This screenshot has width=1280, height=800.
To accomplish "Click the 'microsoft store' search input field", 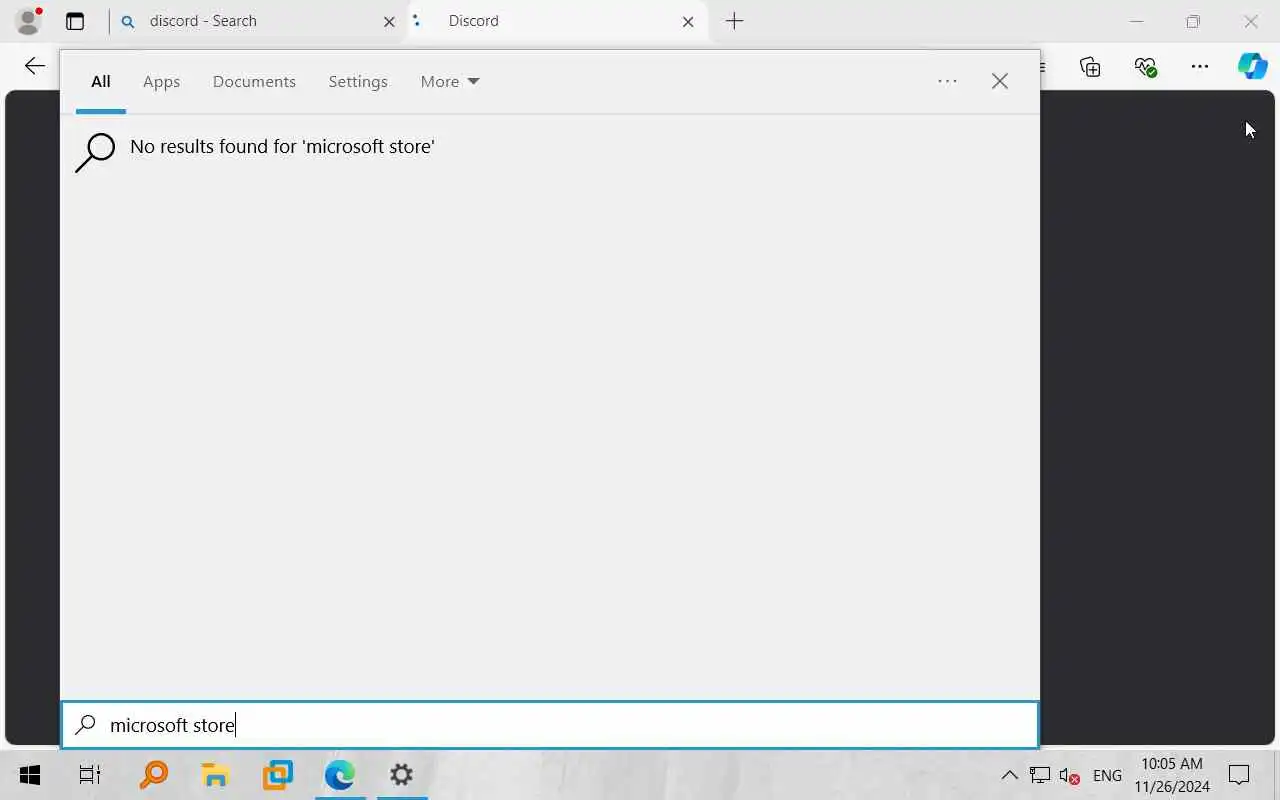I will click(x=550, y=725).
